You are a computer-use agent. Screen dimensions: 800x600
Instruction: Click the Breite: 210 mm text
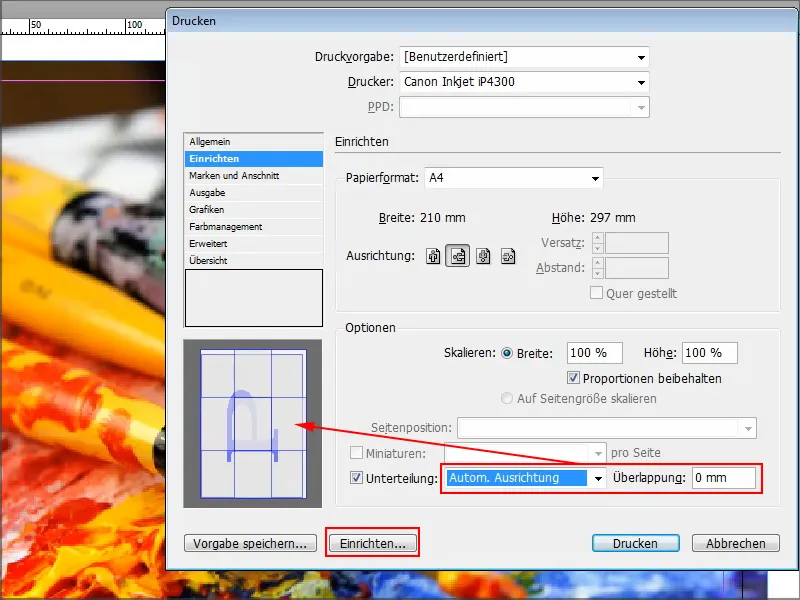422,218
